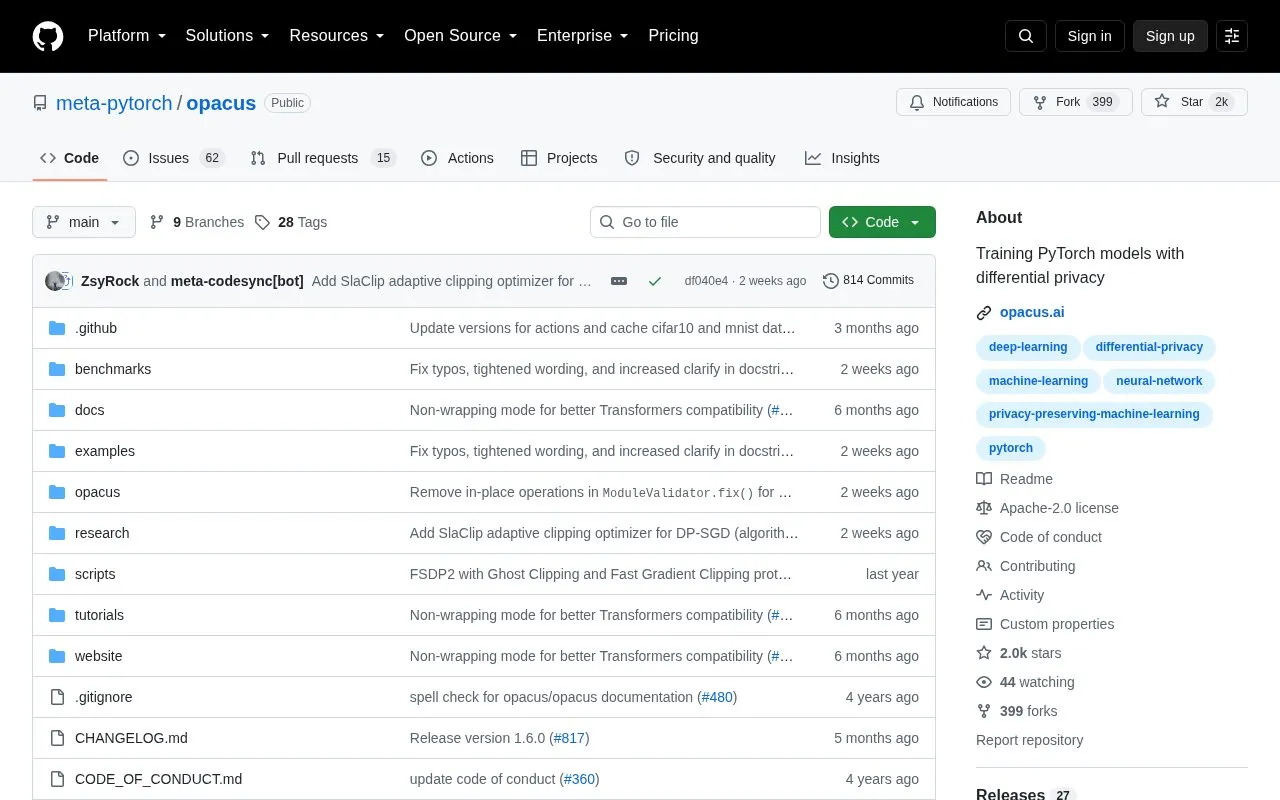This screenshot has width=1280, height=800.
Task: Select the differential-privacy topic tag
Action: pos(1149,347)
